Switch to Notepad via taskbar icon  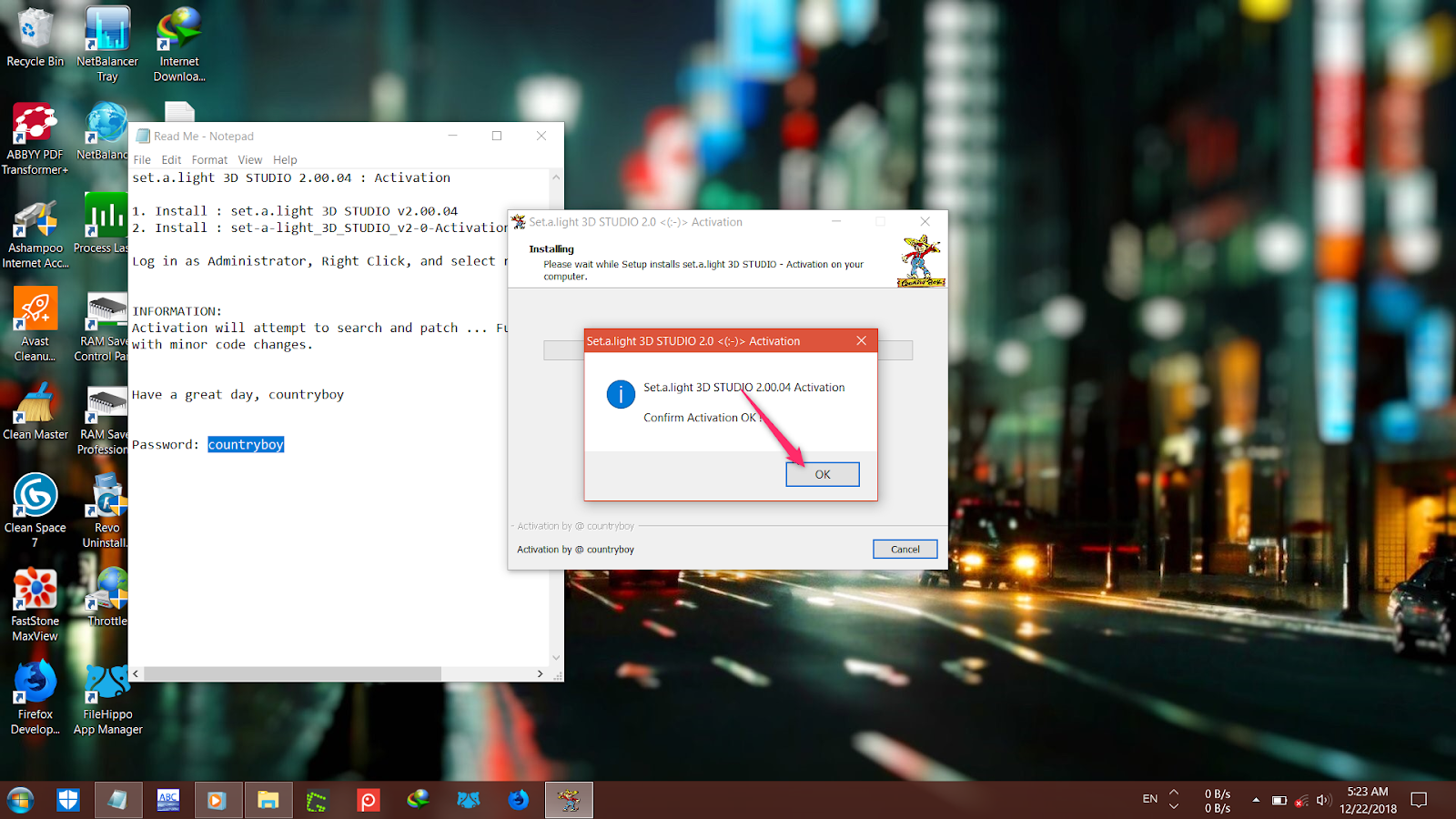117,800
